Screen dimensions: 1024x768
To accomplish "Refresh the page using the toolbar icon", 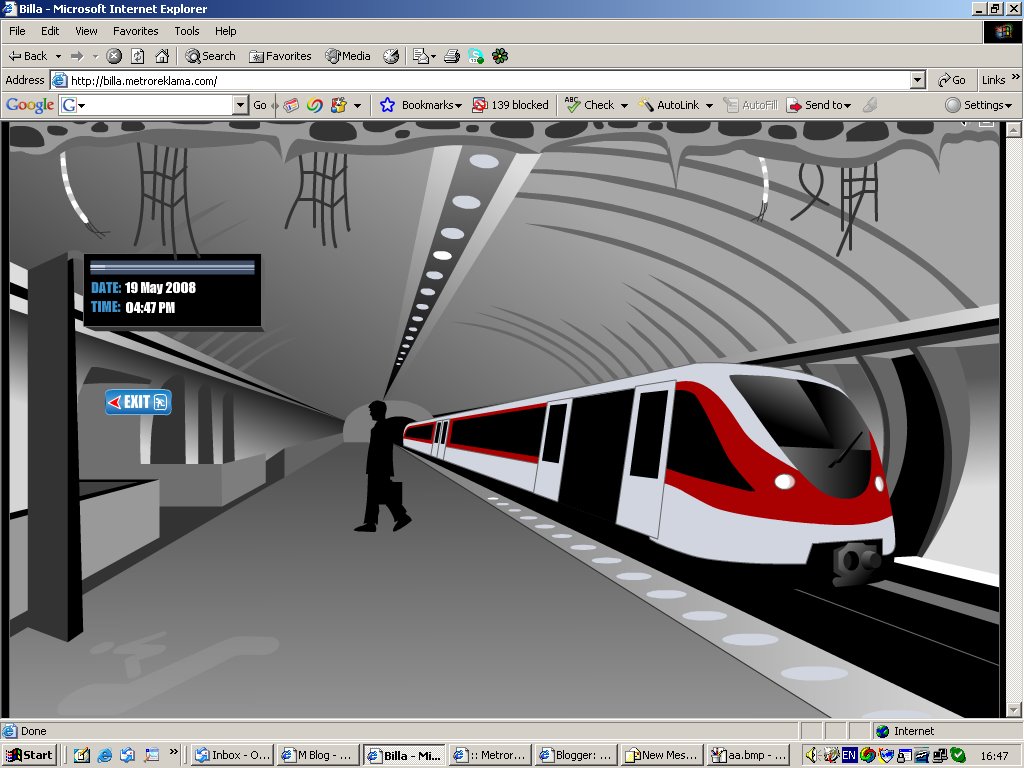I will [138, 56].
